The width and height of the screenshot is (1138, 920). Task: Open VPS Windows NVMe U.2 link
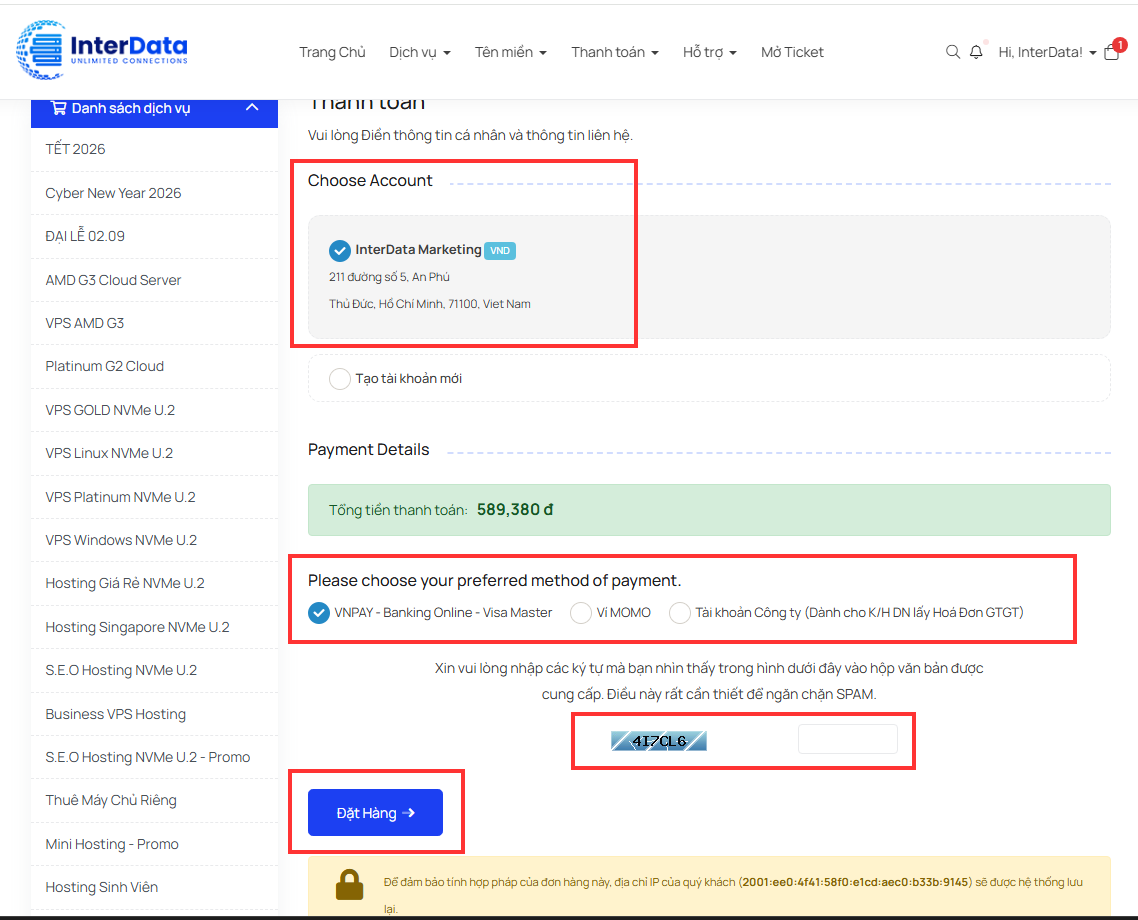121,541
